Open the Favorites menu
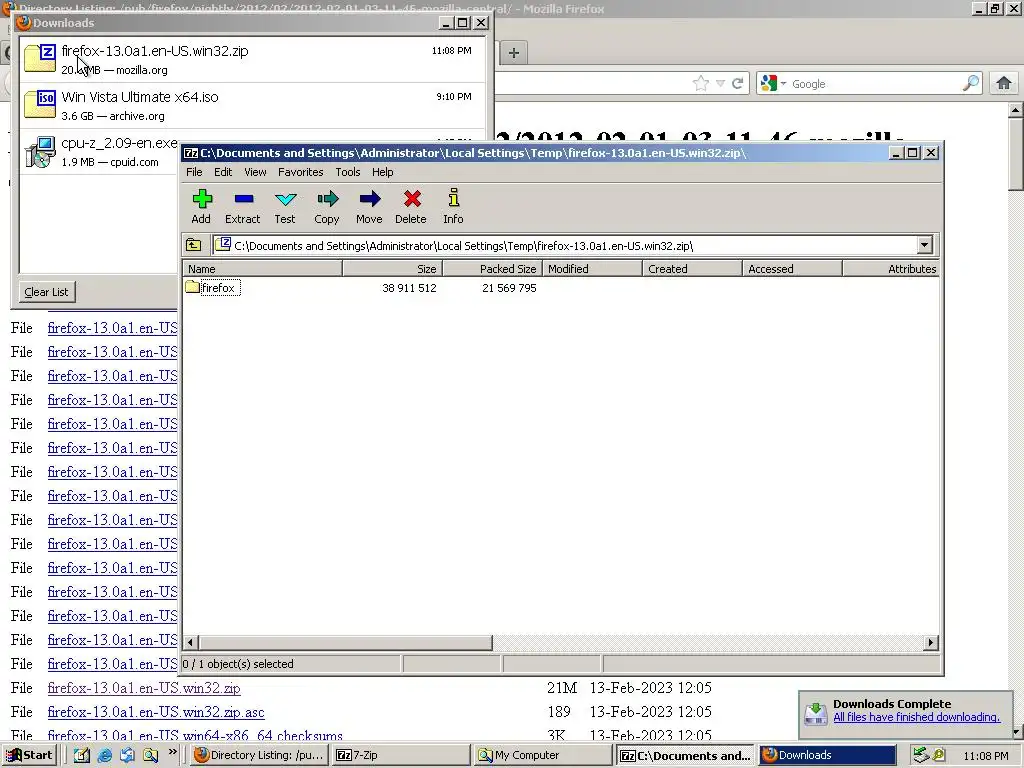This screenshot has width=1024, height=768. (300, 172)
